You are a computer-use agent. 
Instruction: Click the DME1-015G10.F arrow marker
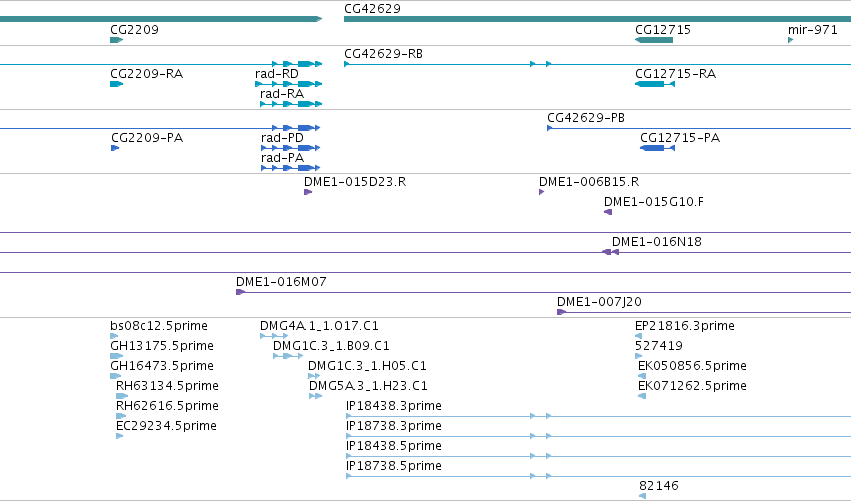pyautogui.click(x=608, y=212)
